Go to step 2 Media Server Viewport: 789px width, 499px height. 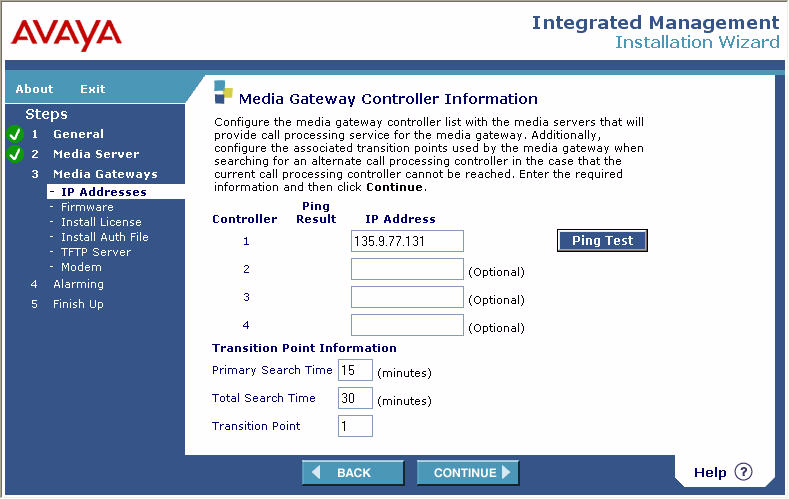pos(96,154)
